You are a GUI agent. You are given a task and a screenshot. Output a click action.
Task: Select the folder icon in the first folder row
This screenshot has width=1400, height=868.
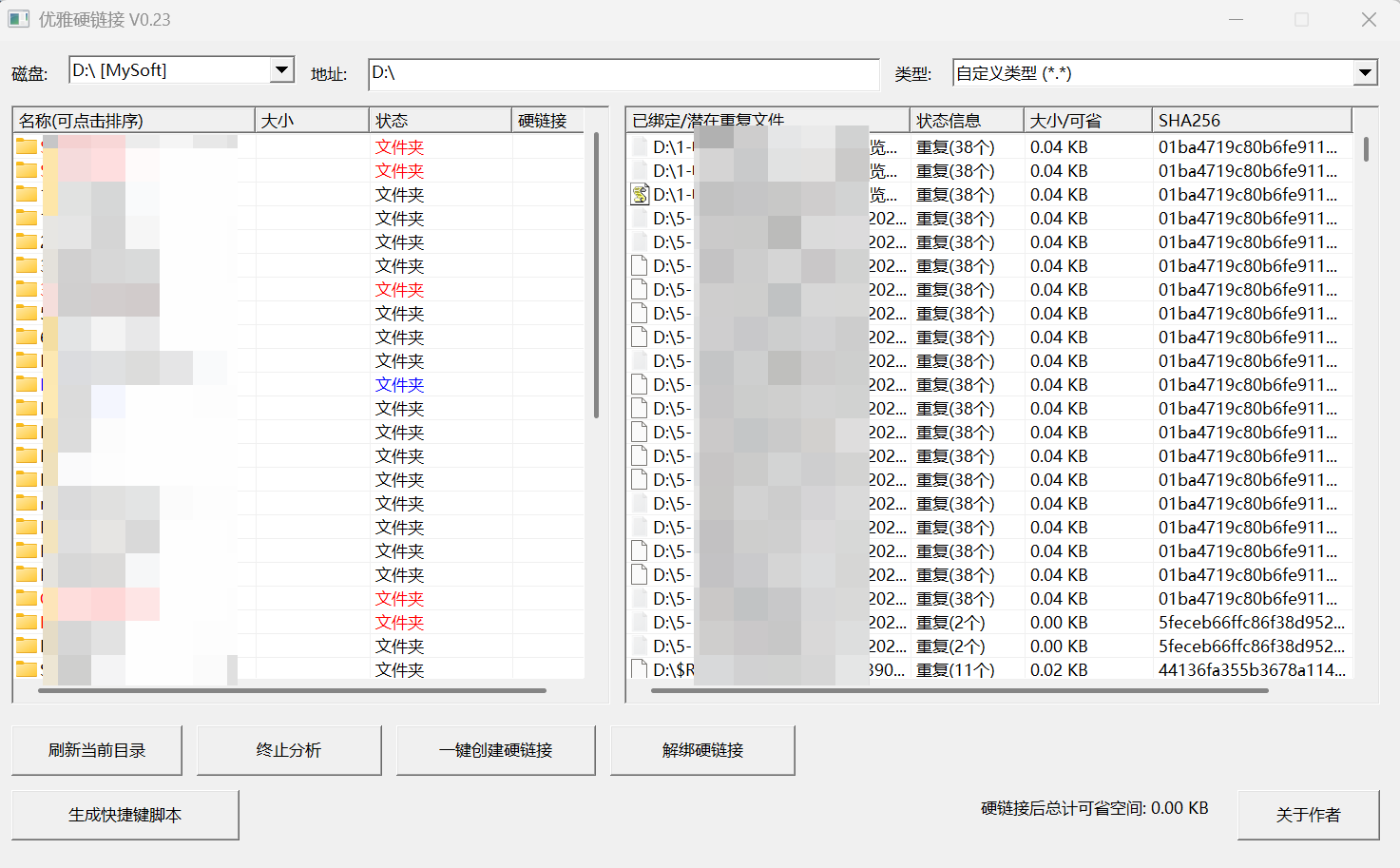[27, 146]
